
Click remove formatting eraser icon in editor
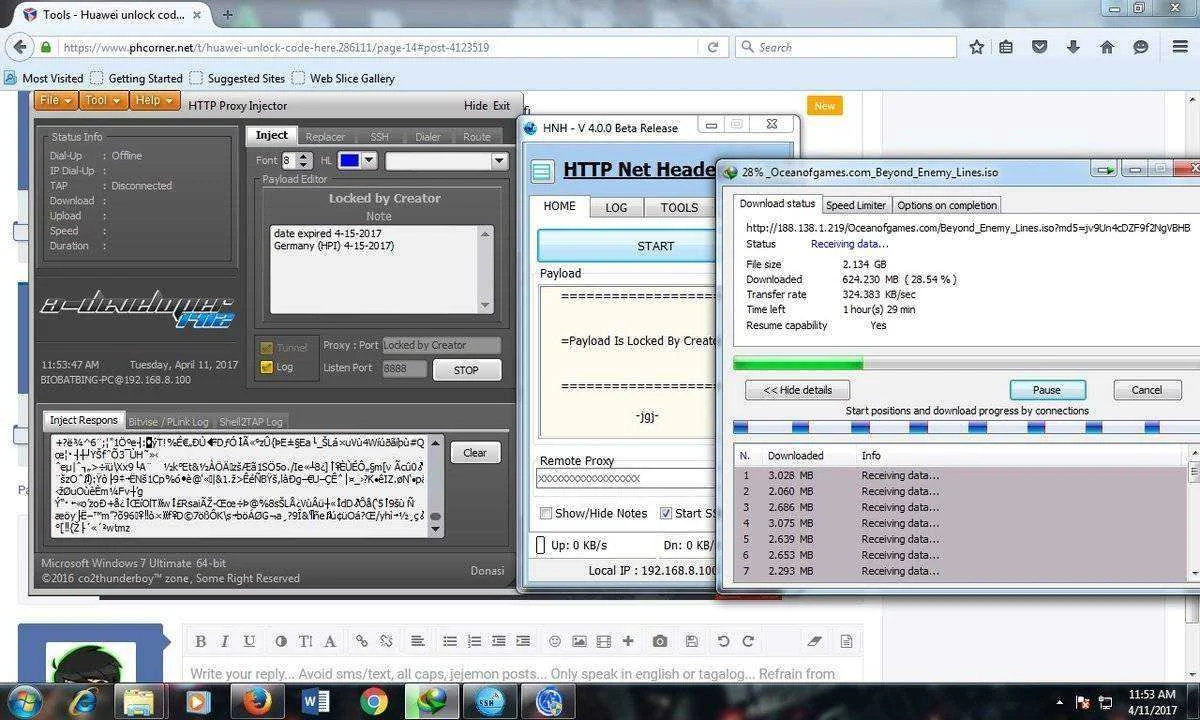[x=814, y=641]
